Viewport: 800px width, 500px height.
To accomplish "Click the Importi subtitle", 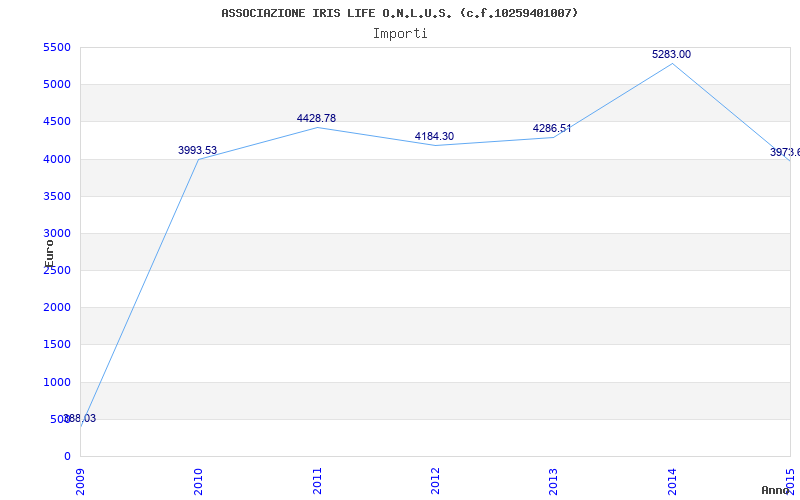I will (400, 34).
